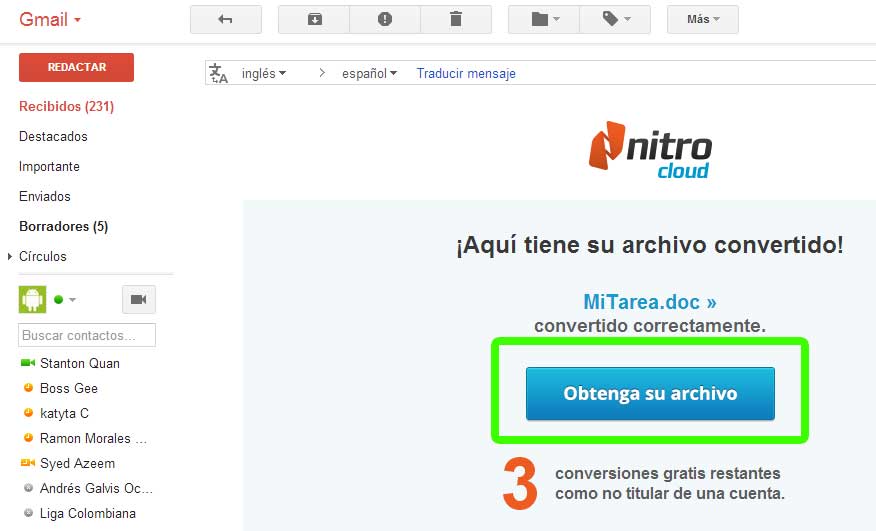Open the chat with Ramon Morales

[93, 438]
